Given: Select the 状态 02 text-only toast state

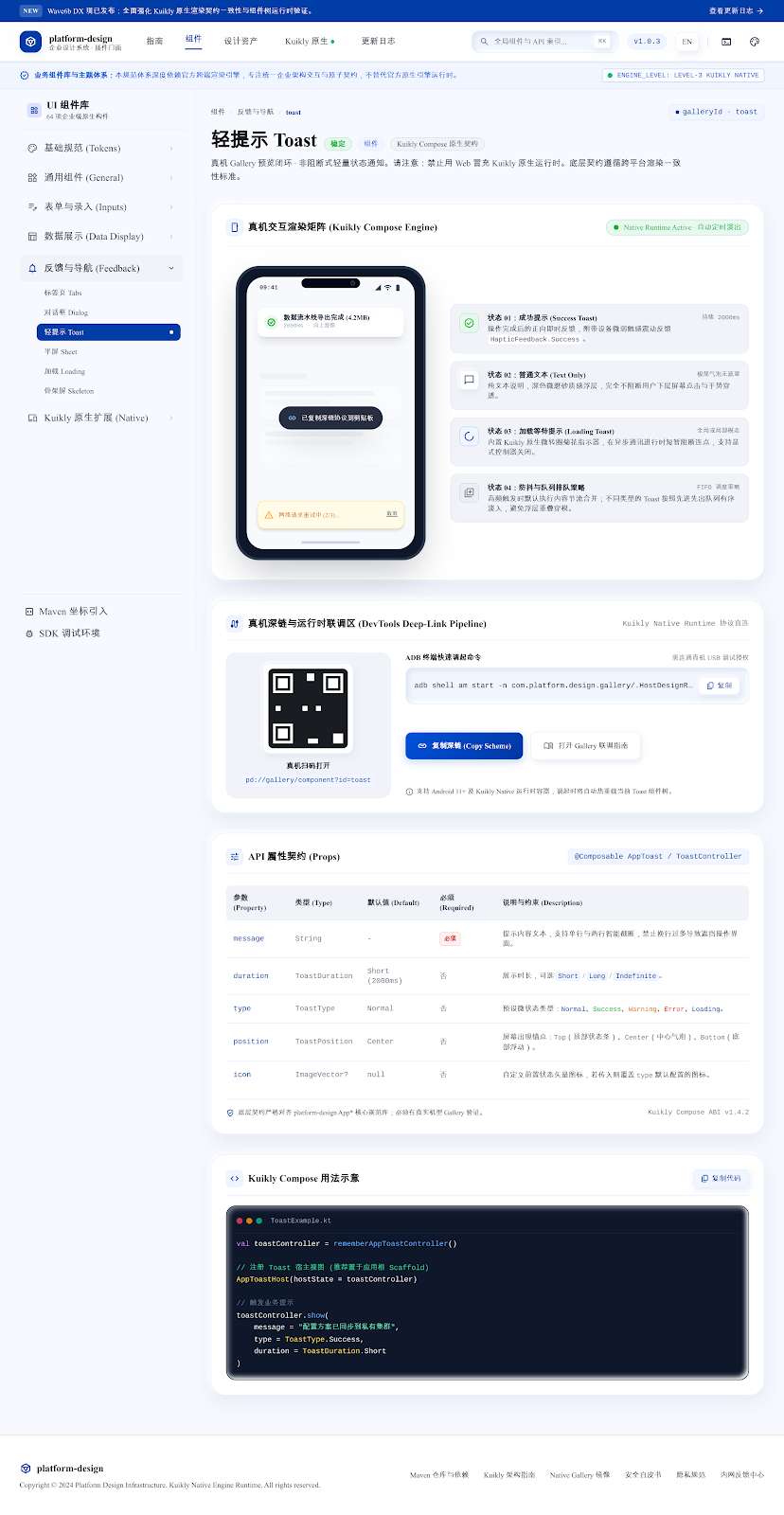Looking at the screenshot, I should pos(599,384).
